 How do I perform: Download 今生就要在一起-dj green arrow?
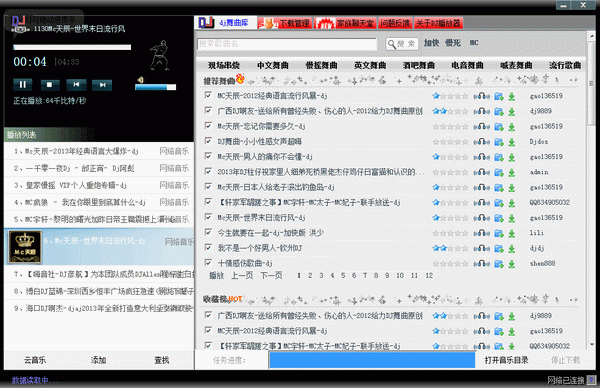tap(512, 233)
